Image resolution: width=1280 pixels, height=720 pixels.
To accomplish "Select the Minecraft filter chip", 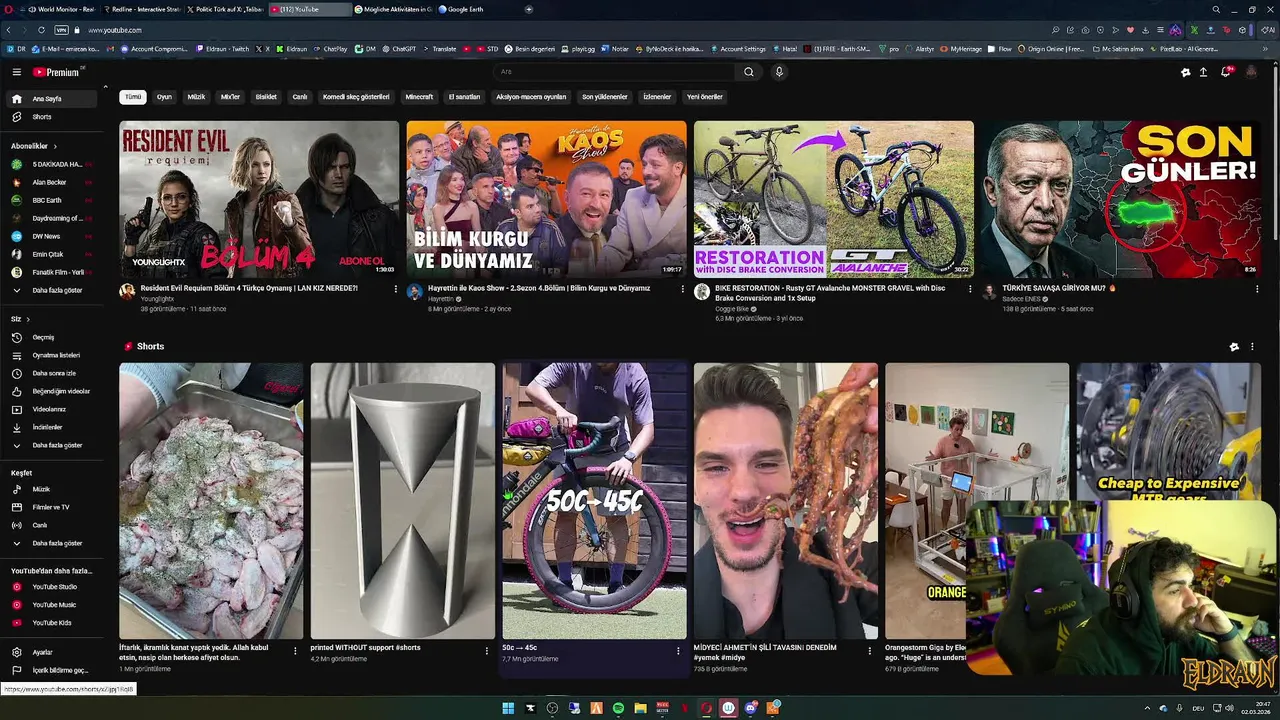I will 419,97.
